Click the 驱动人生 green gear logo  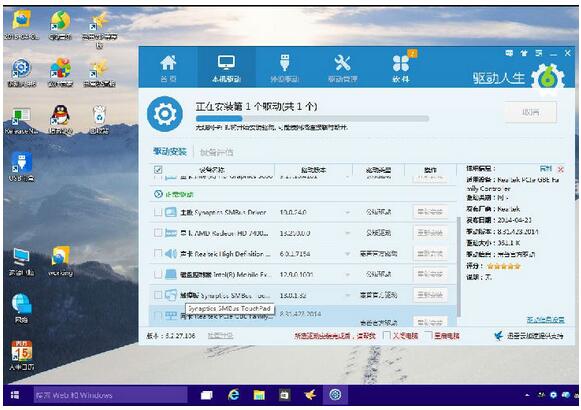548,79
